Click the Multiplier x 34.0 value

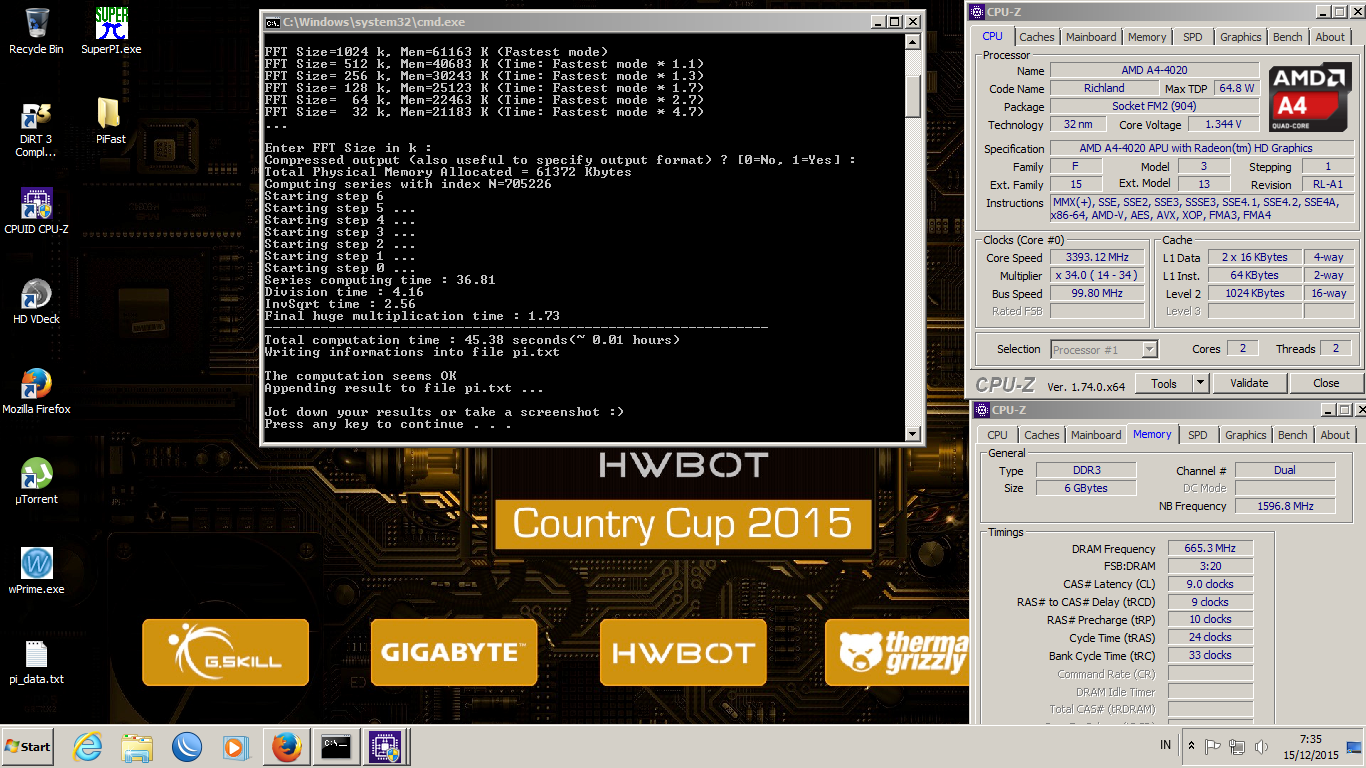[1096, 276]
